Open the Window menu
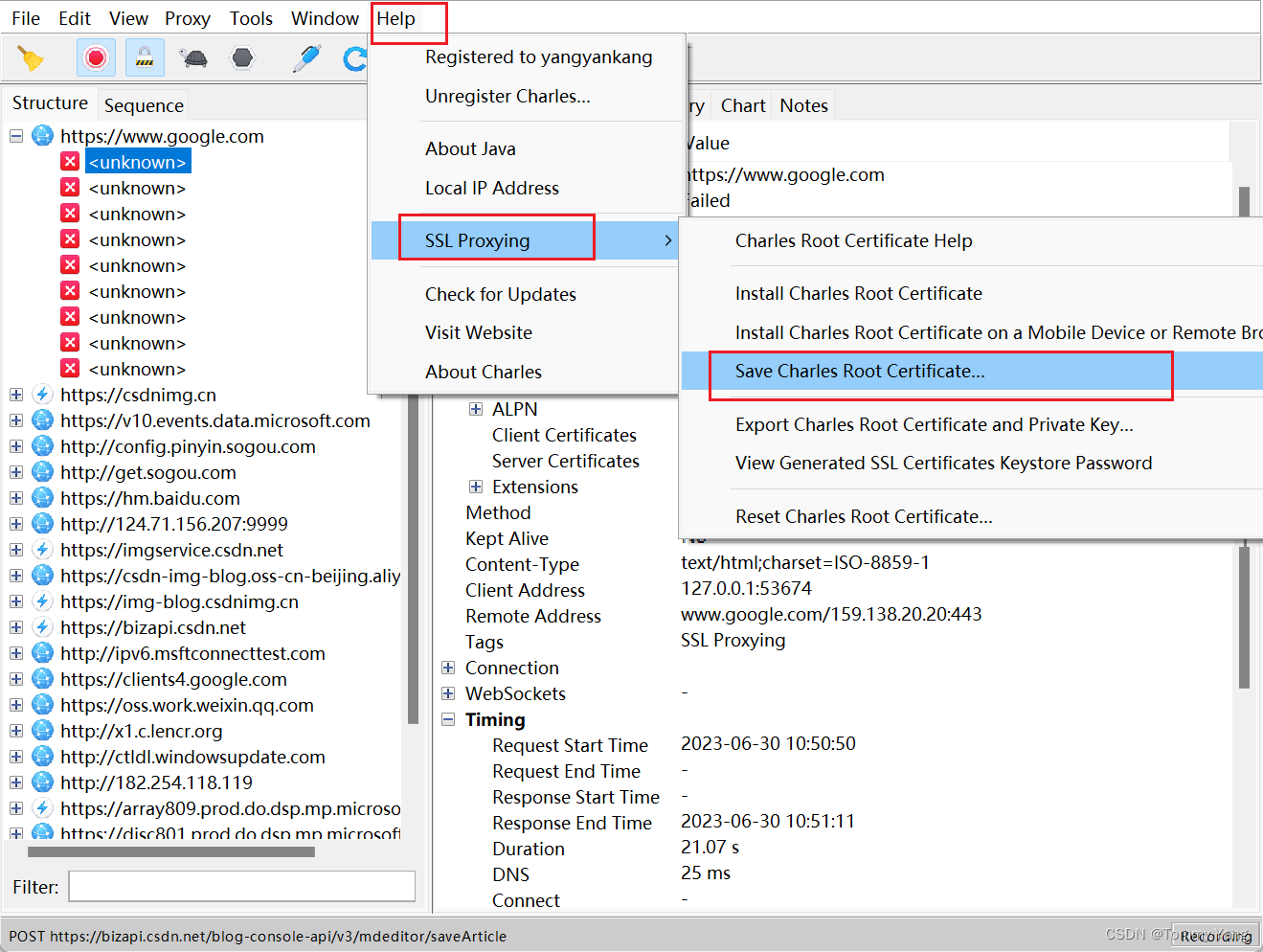1263x952 pixels. click(x=325, y=18)
